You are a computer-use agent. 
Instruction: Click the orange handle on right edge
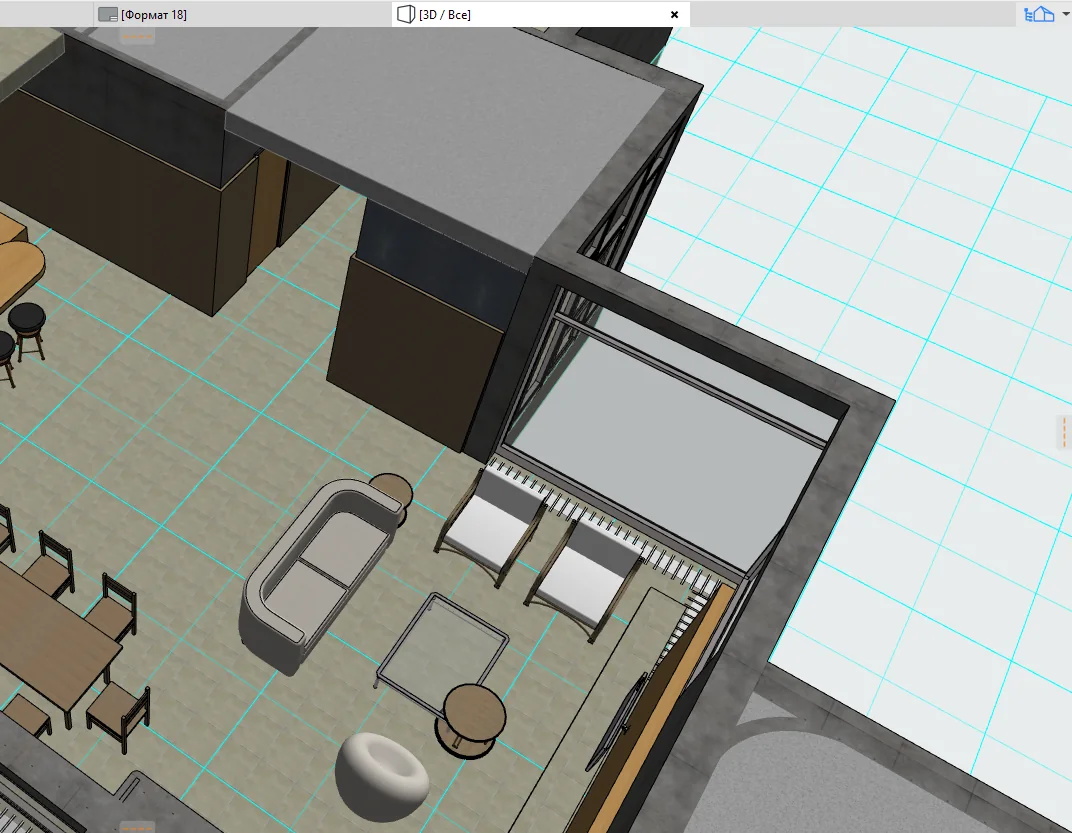pyautogui.click(x=1064, y=432)
